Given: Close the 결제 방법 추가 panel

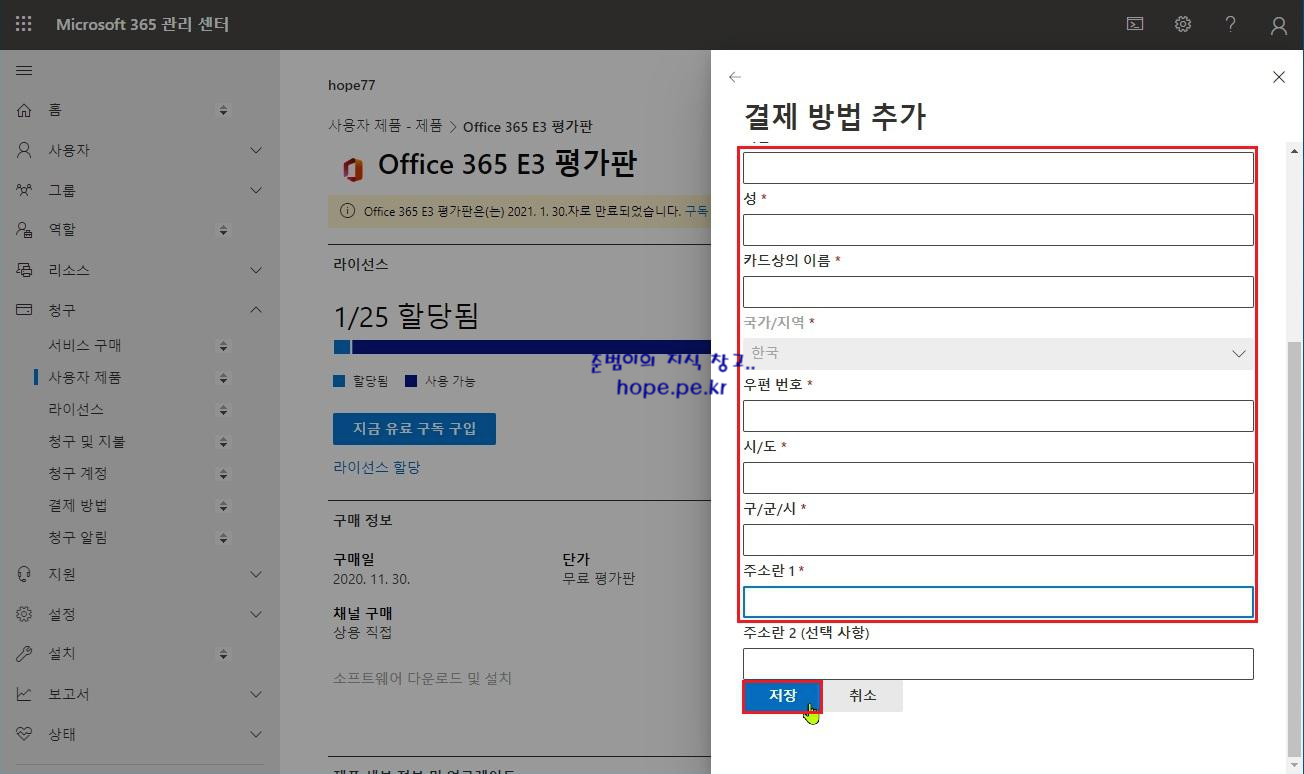Looking at the screenshot, I should [x=1278, y=77].
